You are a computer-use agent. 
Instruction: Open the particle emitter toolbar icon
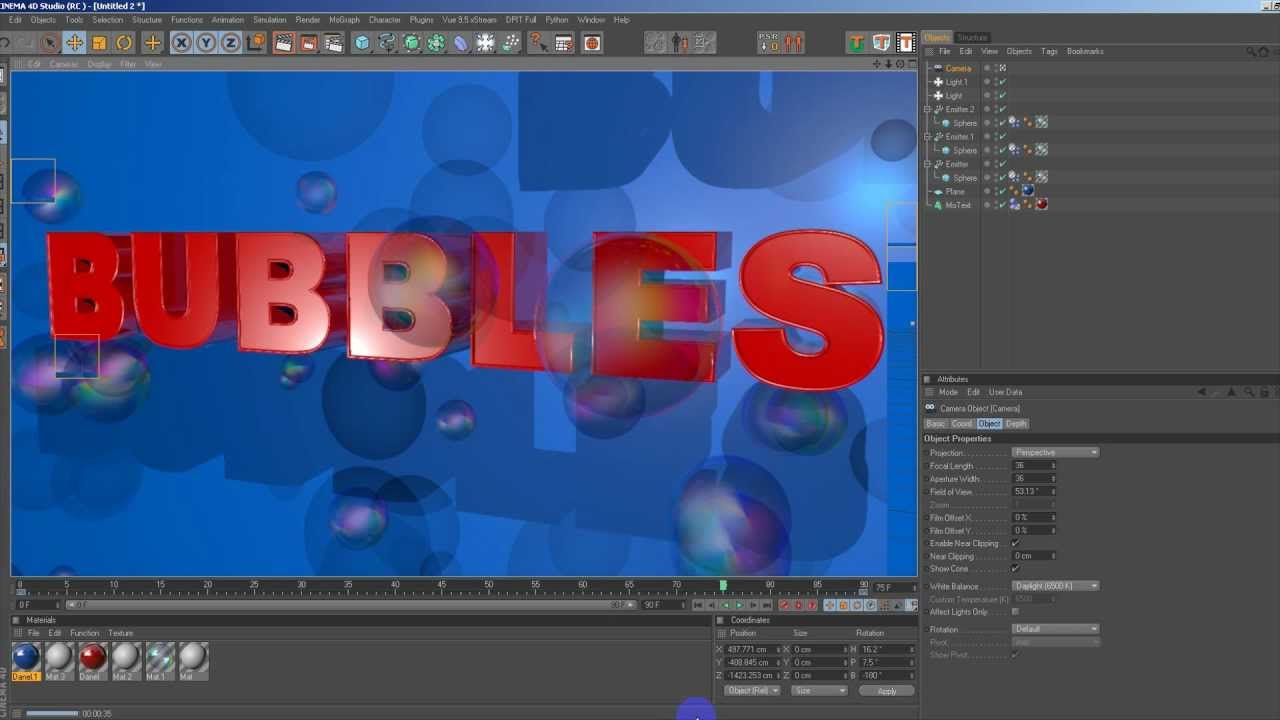point(511,42)
